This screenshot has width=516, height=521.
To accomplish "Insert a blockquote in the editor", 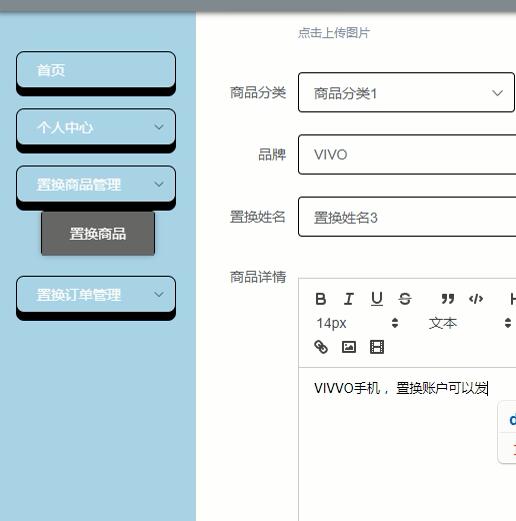I will point(448,299).
